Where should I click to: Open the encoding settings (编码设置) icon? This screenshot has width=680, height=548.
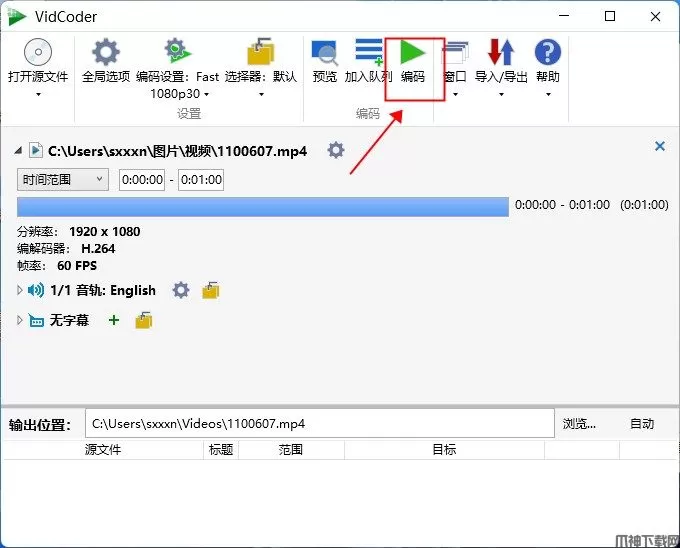pos(177,51)
